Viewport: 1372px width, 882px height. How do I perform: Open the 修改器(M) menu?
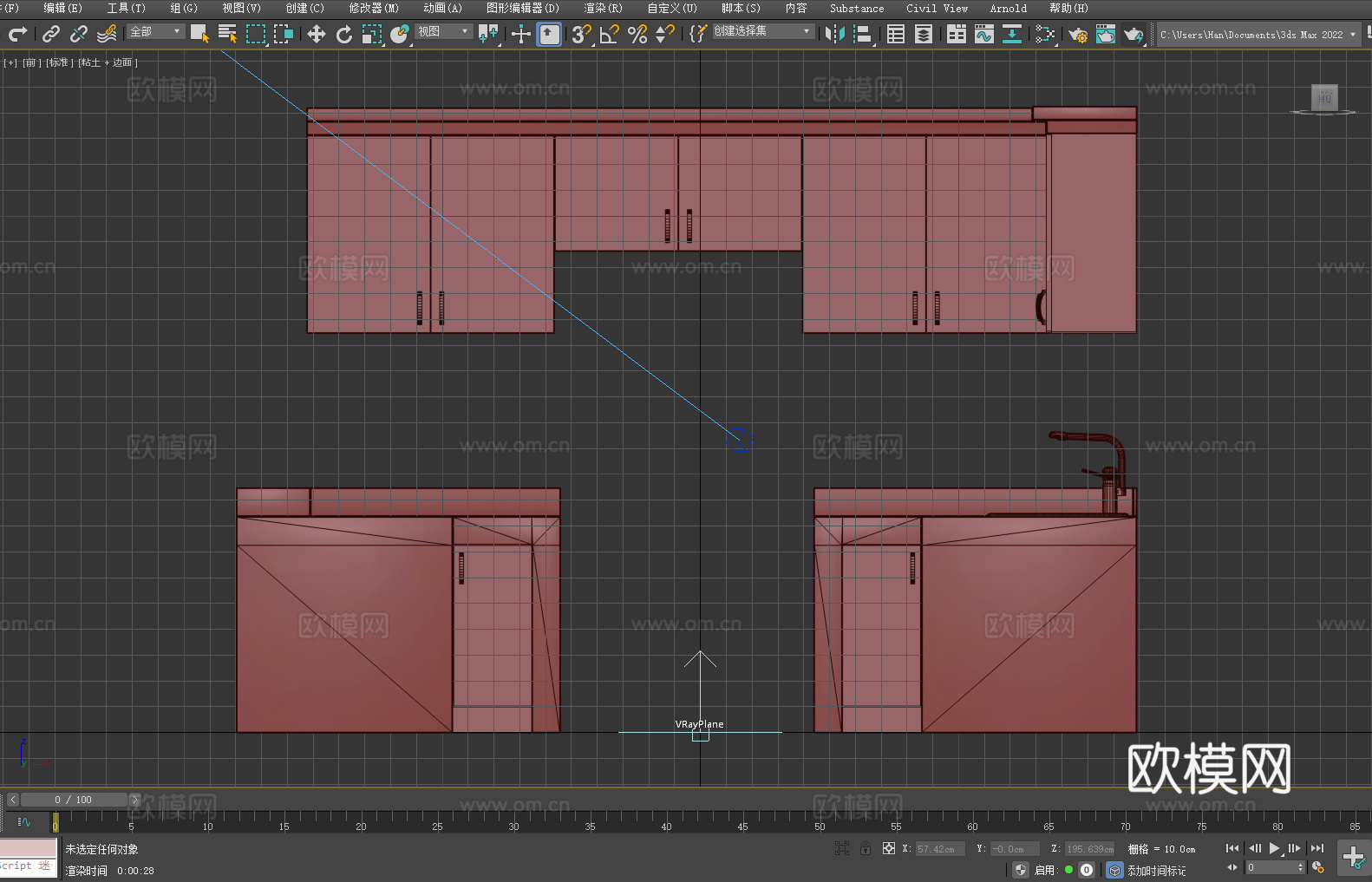pyautogui.click(x=374, y=8)
